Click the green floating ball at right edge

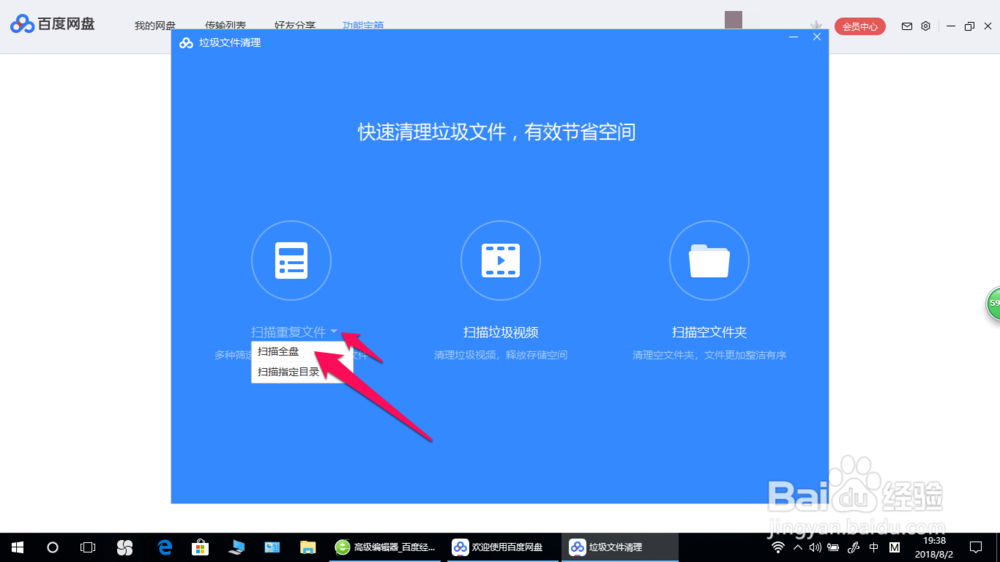coord(993,304)
